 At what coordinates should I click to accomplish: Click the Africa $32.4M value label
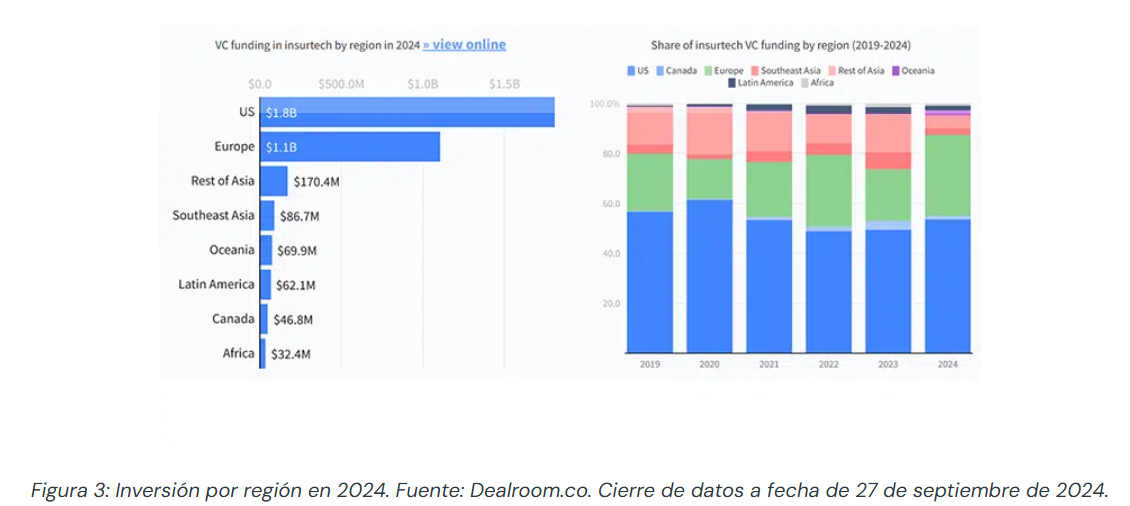coord(291,353)
